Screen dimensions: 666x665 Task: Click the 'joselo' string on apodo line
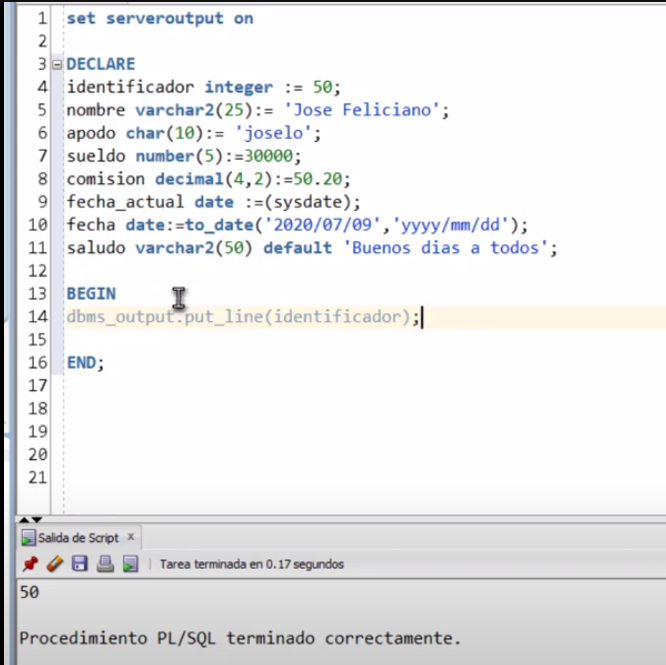pos(273,133)
